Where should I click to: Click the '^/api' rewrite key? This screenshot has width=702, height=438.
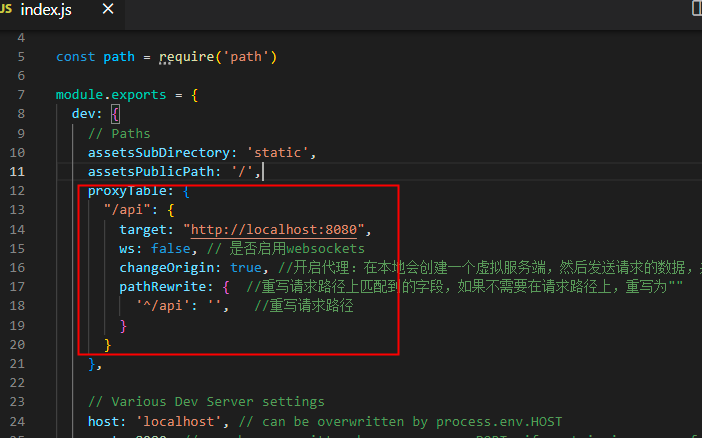coord(163,306)
